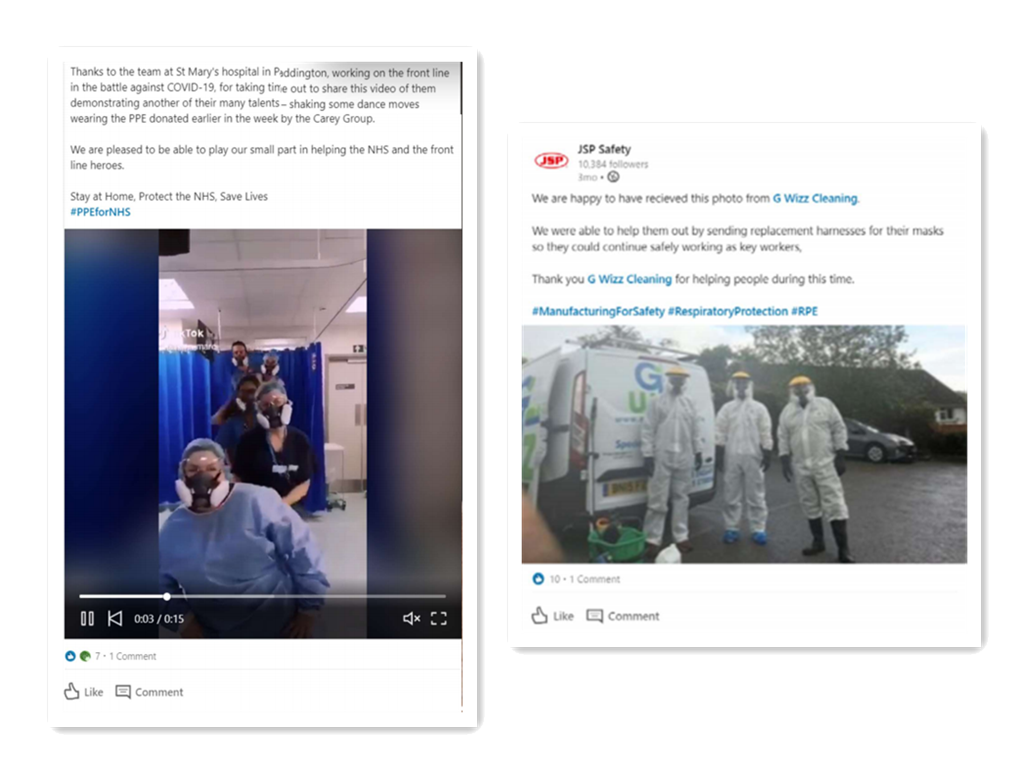View "1 Comment" on hospital video post

(133, 656)
